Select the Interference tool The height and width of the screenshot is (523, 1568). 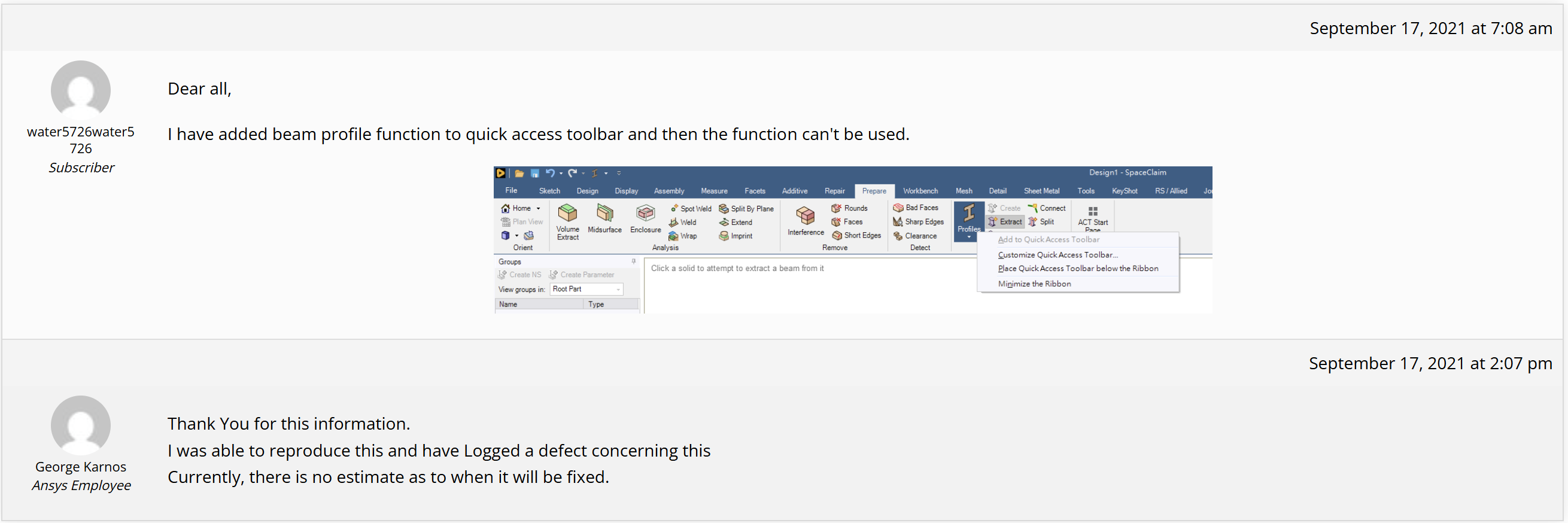pos(806,221)
